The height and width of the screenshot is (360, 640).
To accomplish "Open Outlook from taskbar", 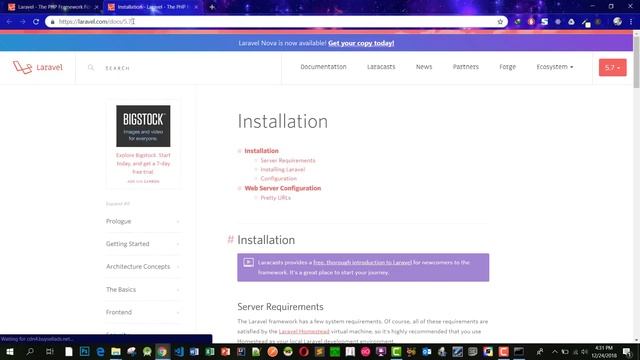I will 427,351.
